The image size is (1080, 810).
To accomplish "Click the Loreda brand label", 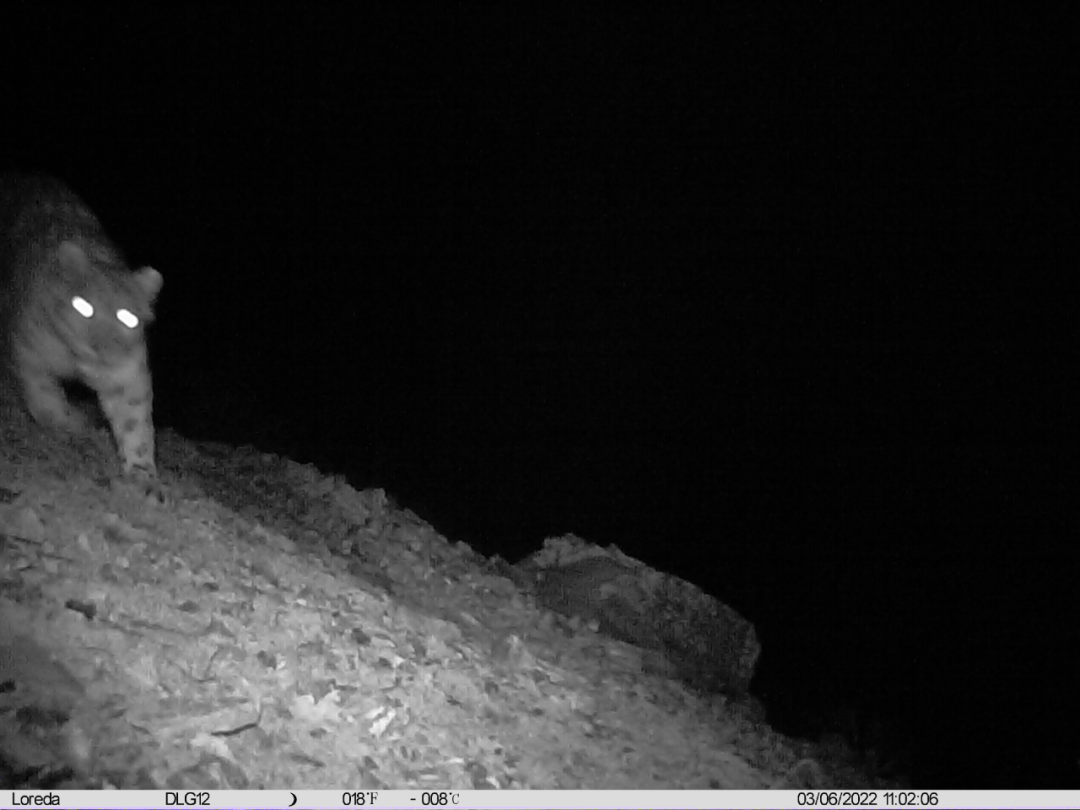I will click(x=36, y=799).
